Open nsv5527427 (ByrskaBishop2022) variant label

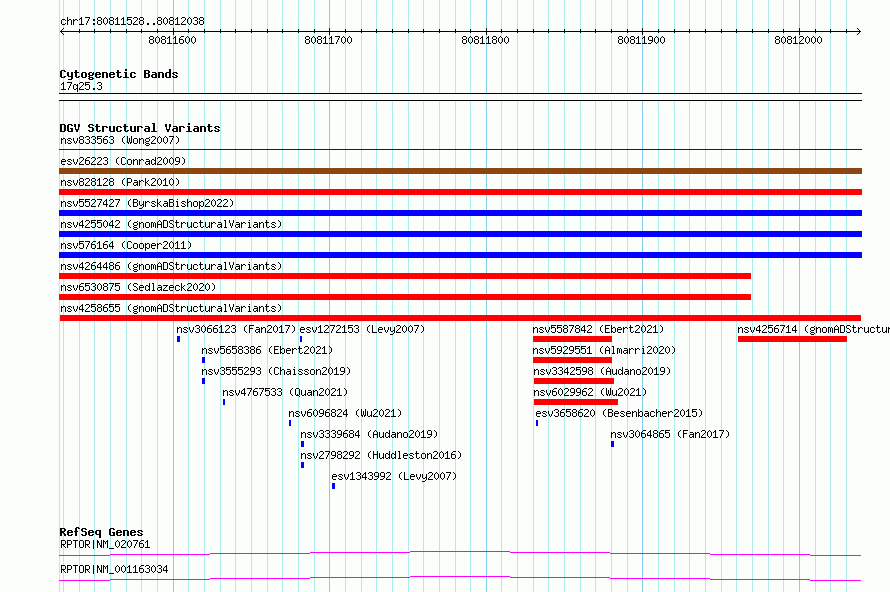tap(147, 203)
